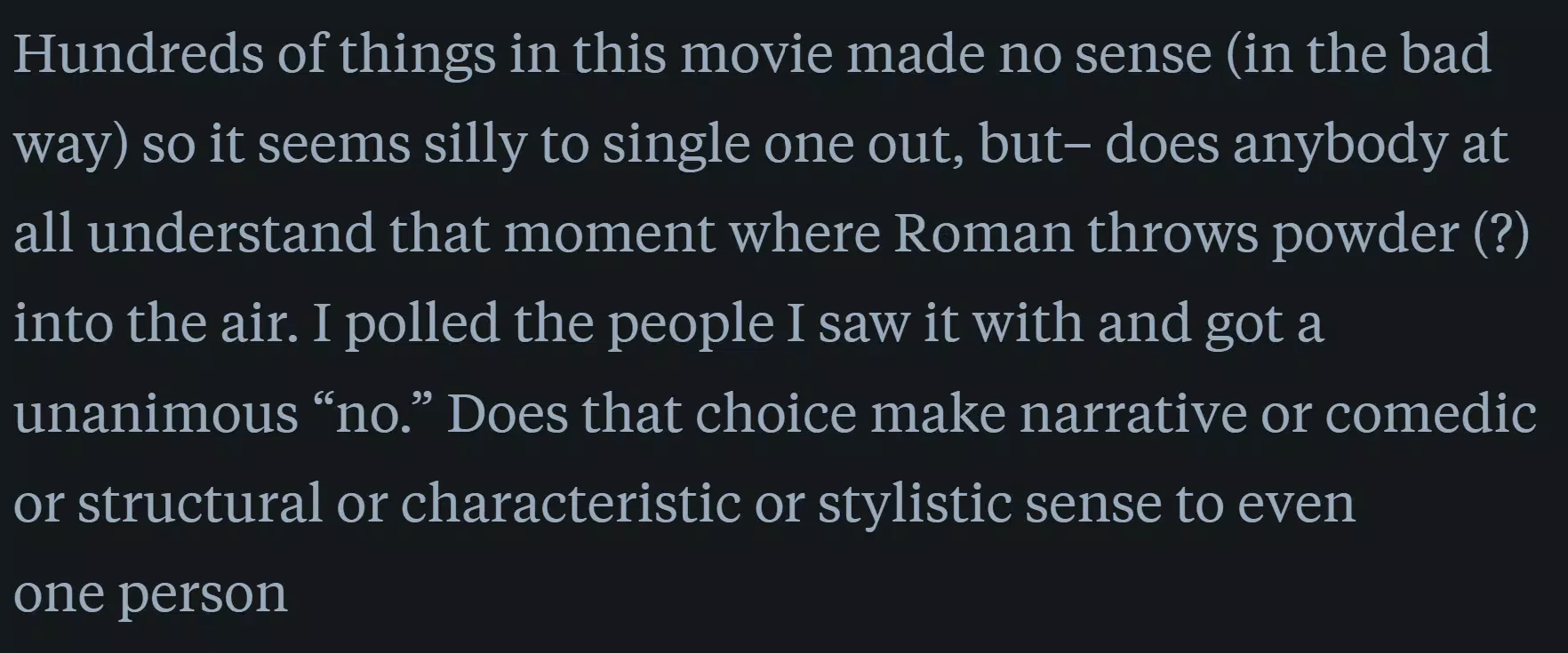Select the word "silly" in the paragraph
Image resolution: width=1568 pixels, height=653 pixels.
coord(475,145)
